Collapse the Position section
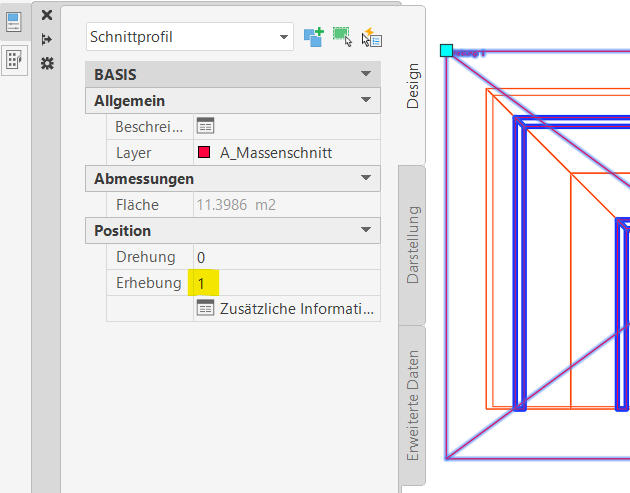Image resolution: width=630 pixels, height=493 pixels. [x=365, y=231]
